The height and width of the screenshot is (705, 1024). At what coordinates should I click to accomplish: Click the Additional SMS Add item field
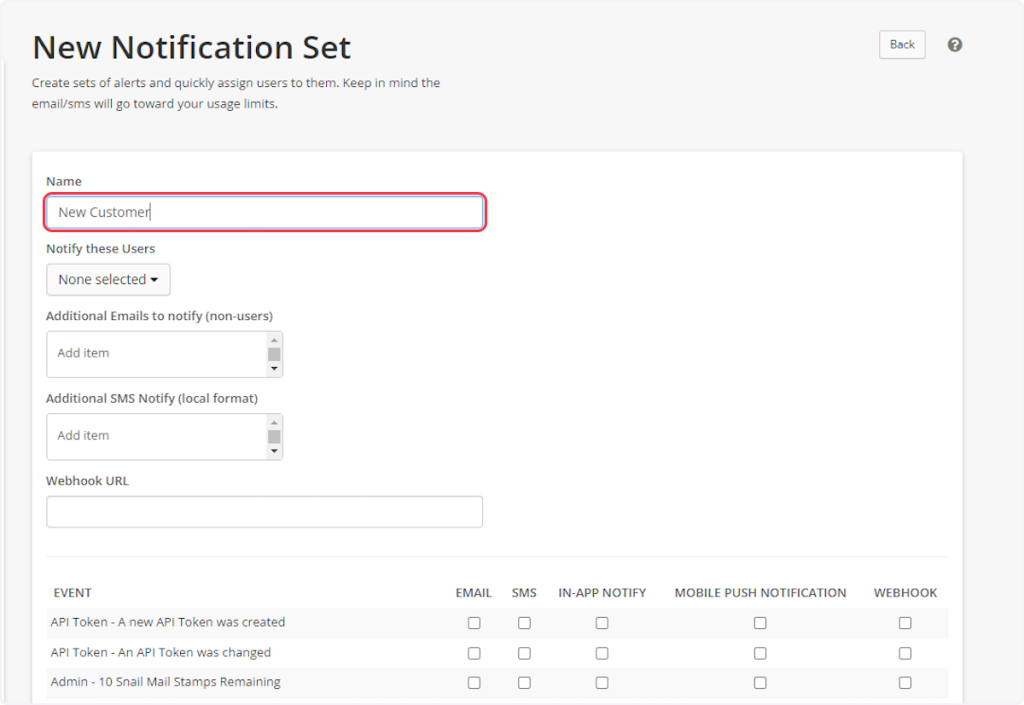pyautogui.click(x=156, y=436)
